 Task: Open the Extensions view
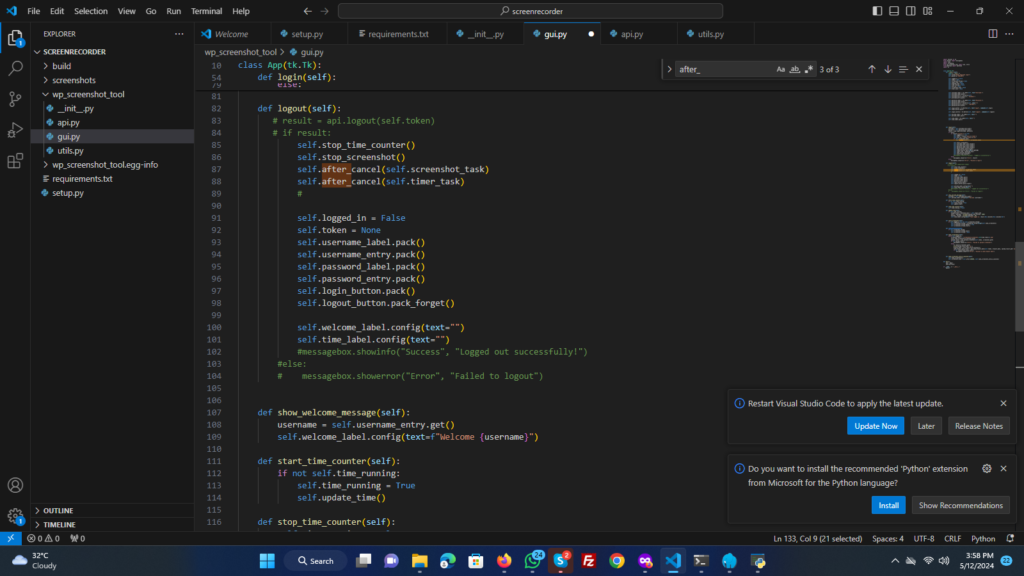[x=15, y=160]
